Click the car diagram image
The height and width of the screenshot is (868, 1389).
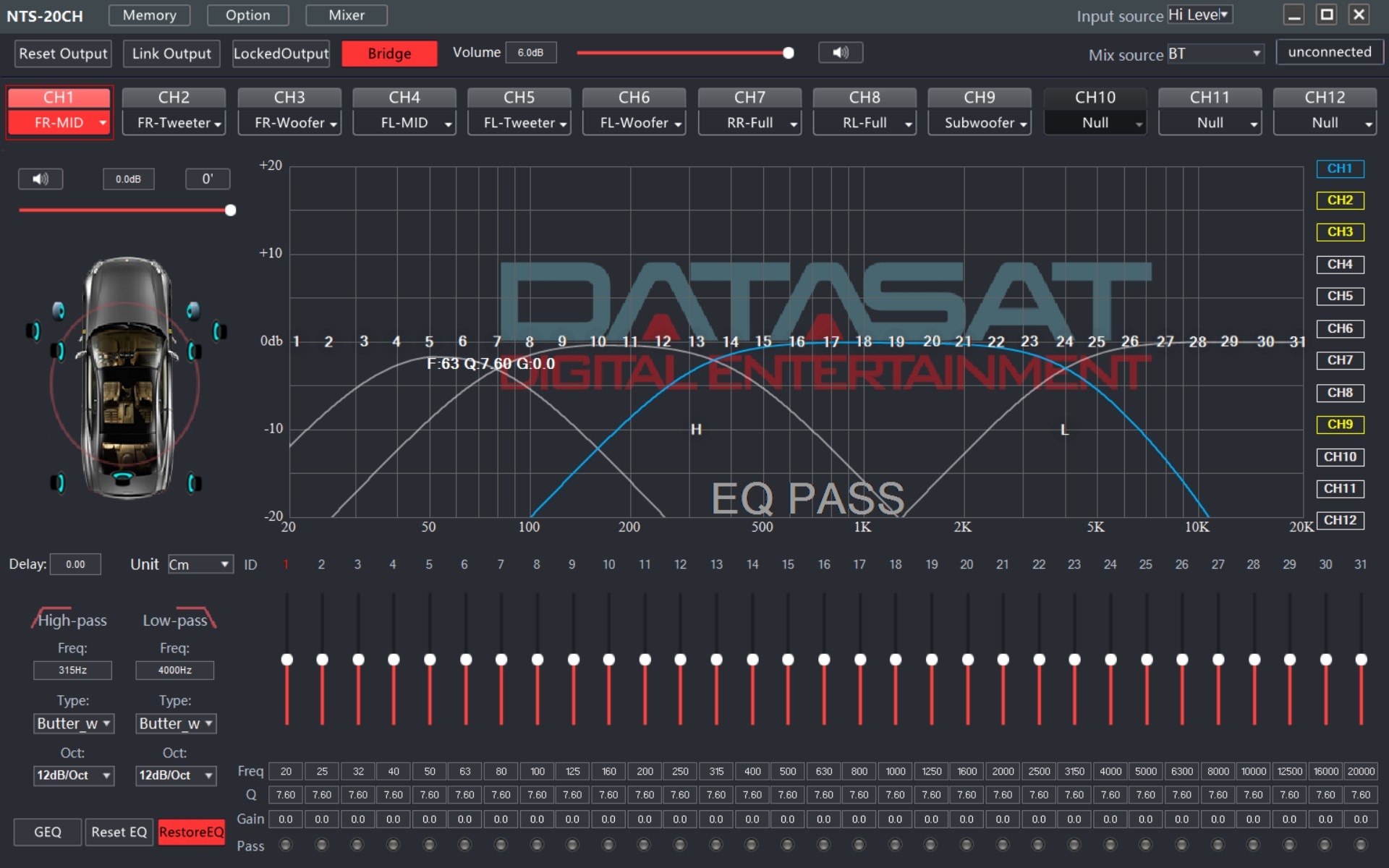127,378
